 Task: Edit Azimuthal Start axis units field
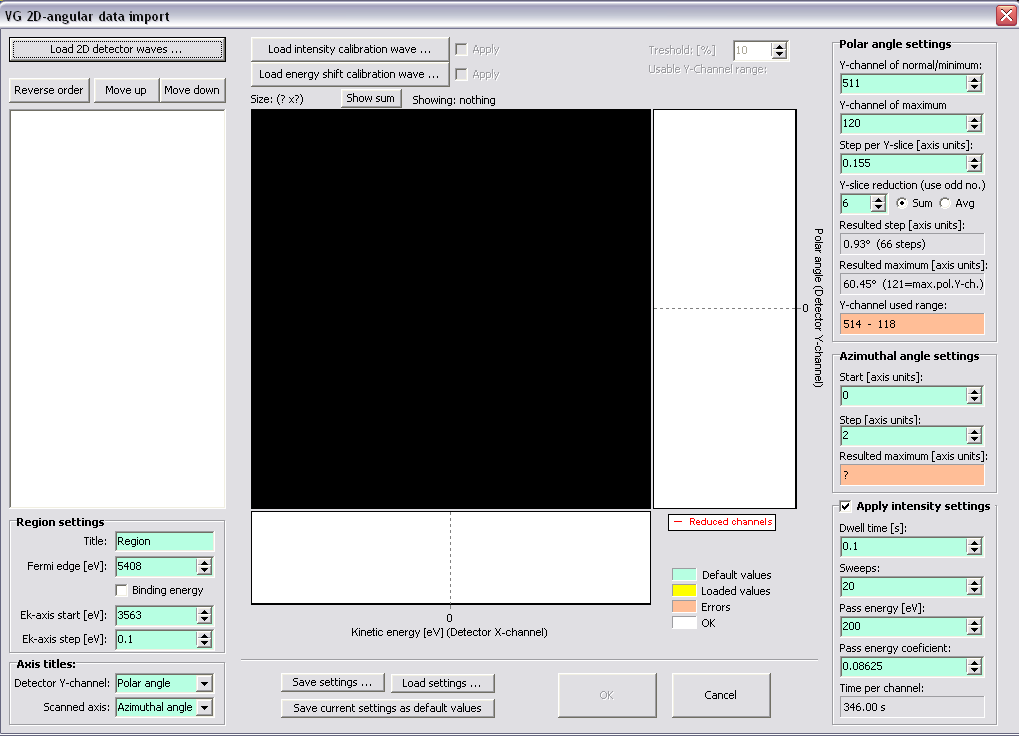click(903, 395)
